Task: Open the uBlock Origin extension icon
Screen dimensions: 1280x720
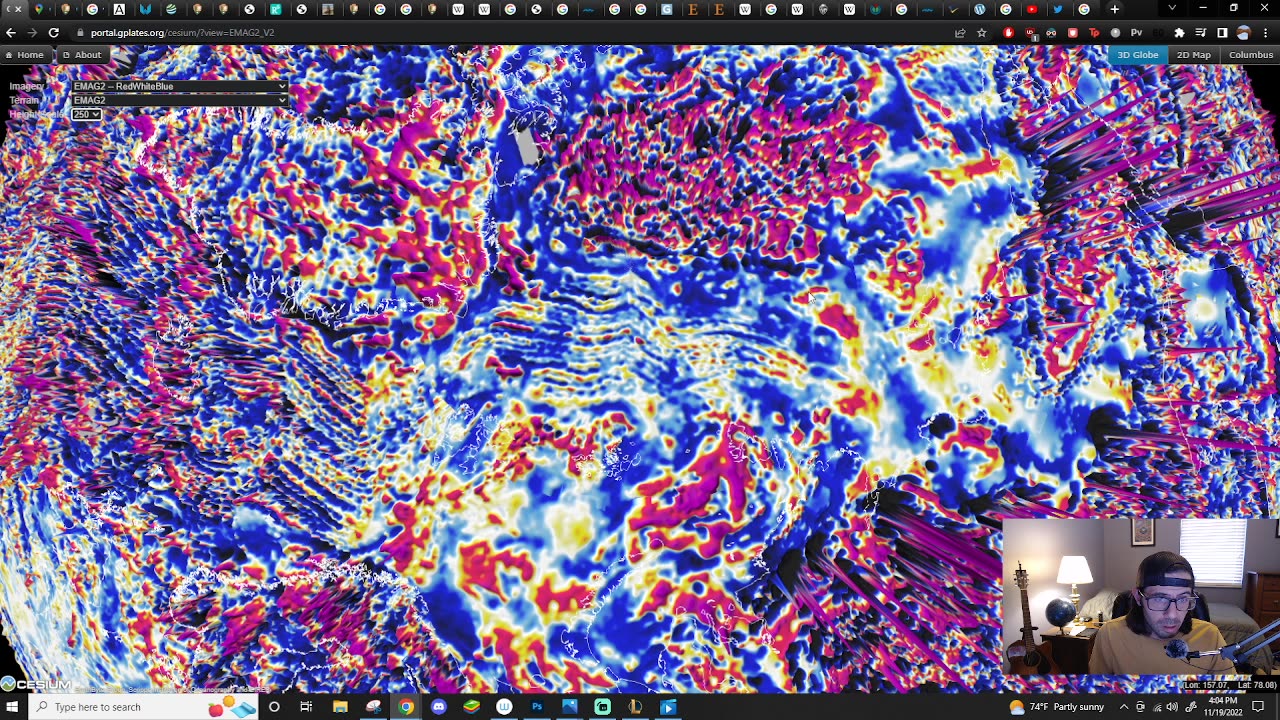Action: [1030, 33]
